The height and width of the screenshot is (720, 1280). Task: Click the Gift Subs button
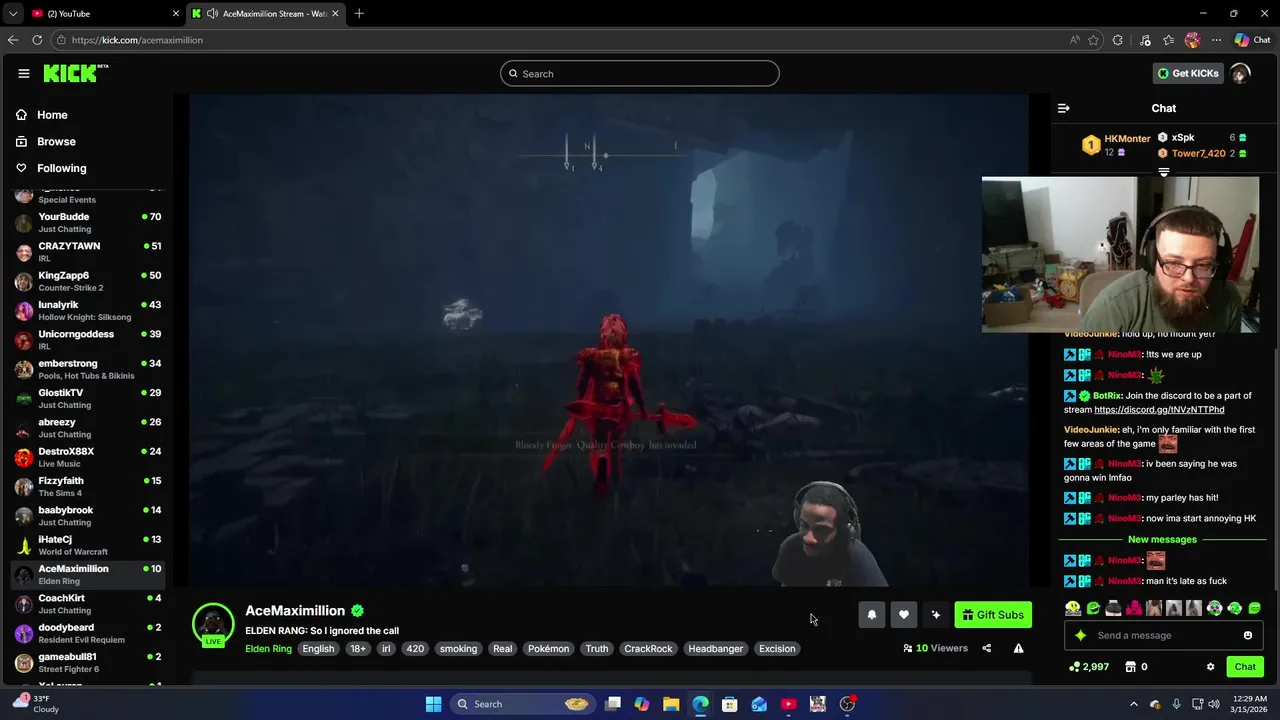(x=993, y=615)
